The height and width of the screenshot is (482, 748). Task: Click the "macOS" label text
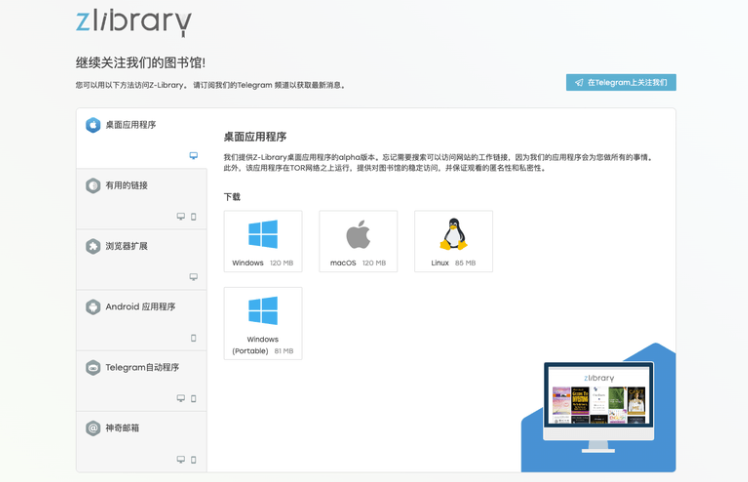point(343,263)
